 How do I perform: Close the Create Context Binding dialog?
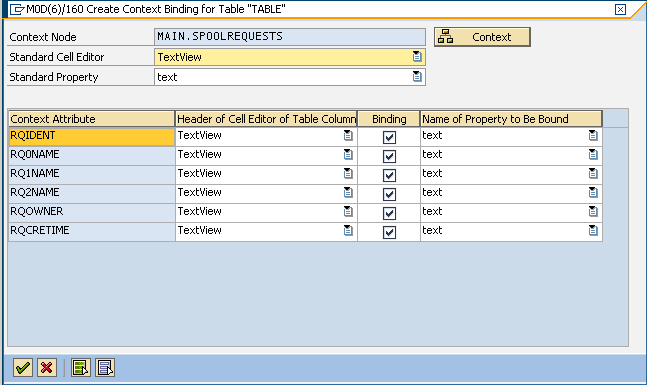620,9
